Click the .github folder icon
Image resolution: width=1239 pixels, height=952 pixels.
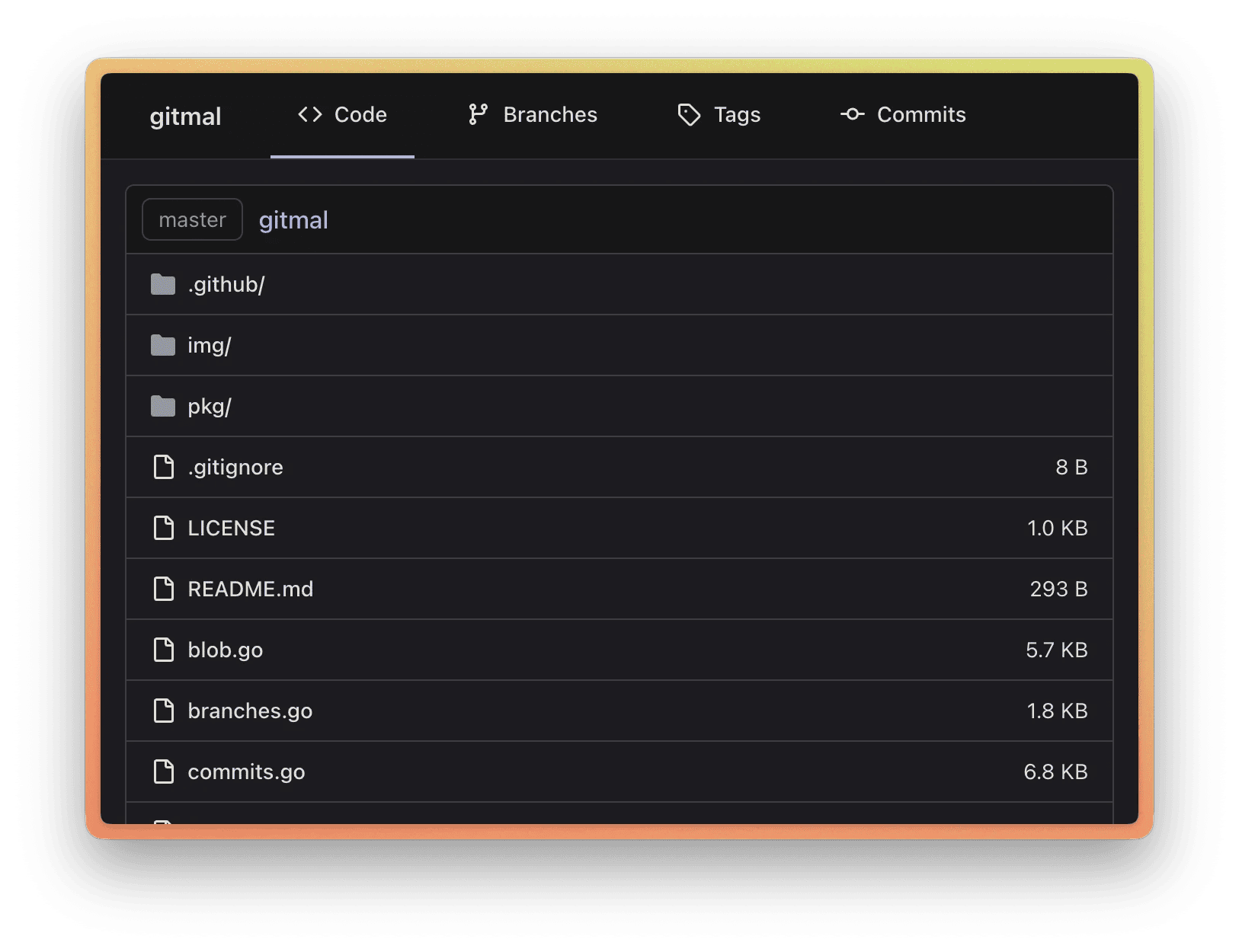[x=163, y=284]
